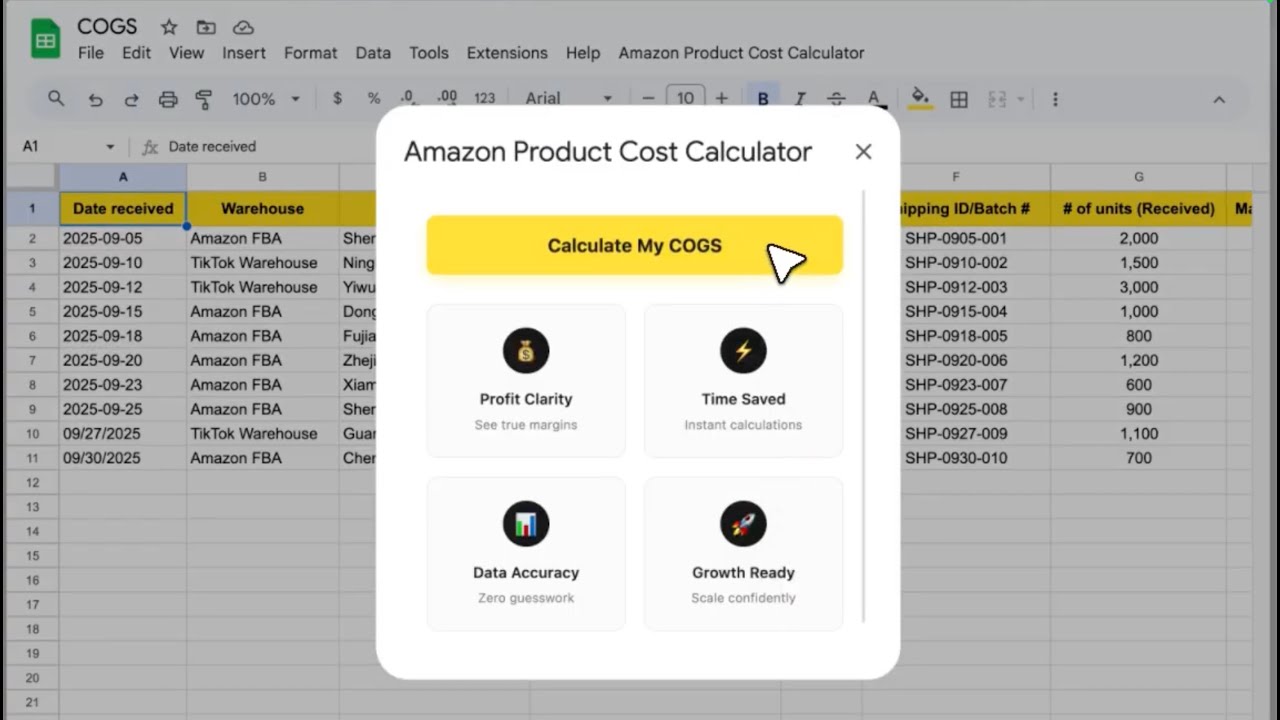Image resolution: width=1280 pixels, height=720 pixels.
Task: Click the Growth Ready rocket icon
Action: (743, 524)
